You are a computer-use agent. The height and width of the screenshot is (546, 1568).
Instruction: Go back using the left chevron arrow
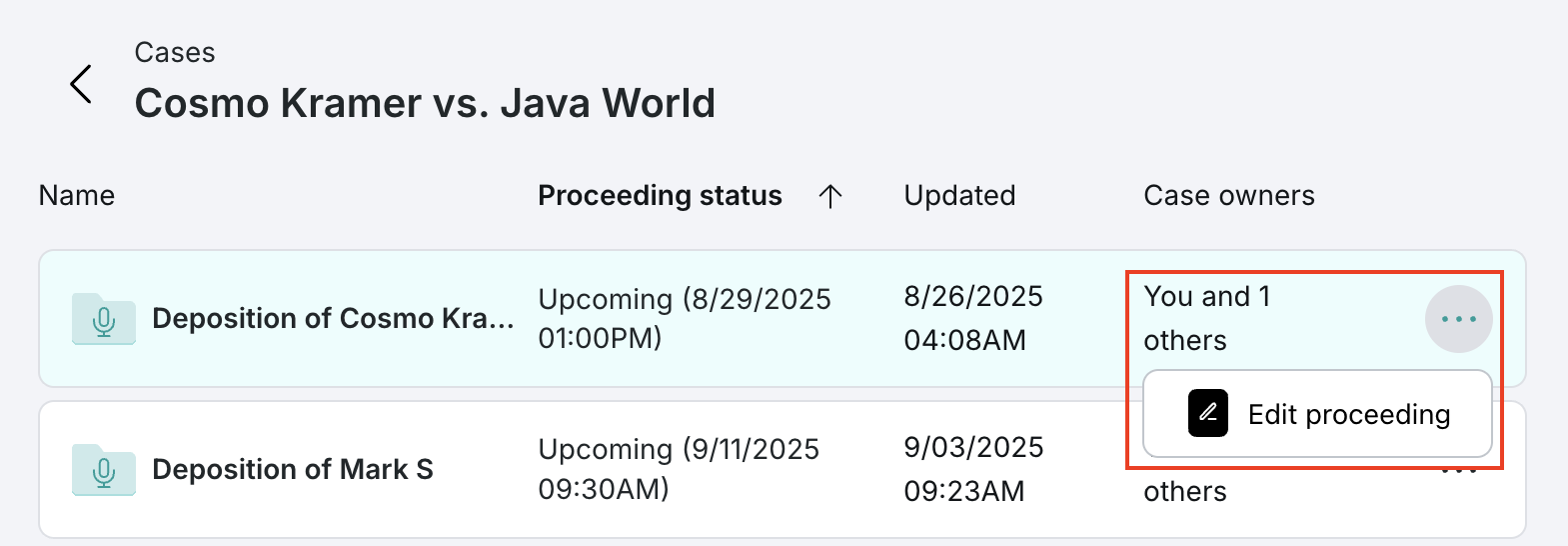tap(82, 84)
